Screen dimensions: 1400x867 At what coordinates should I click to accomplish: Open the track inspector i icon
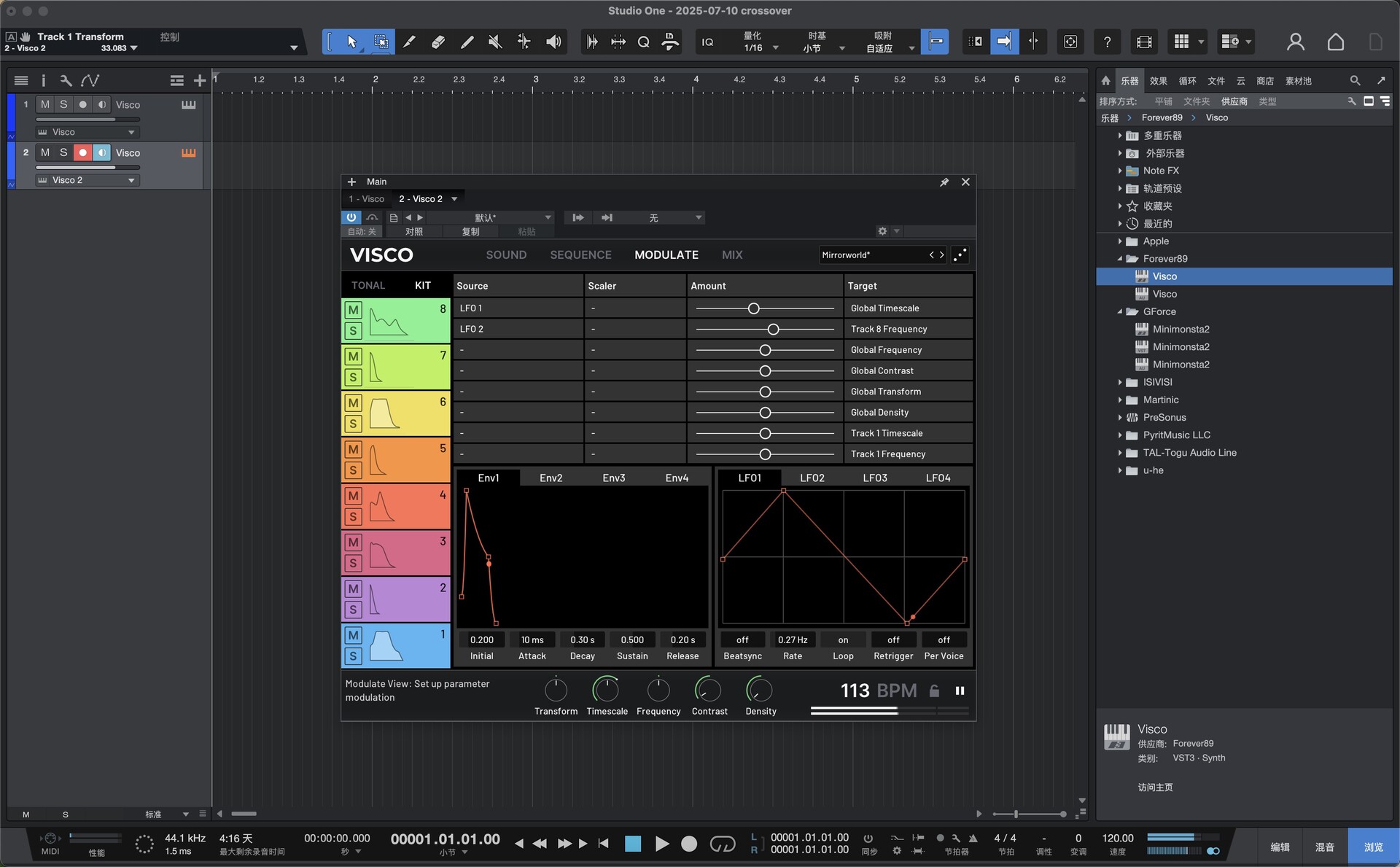click(43, 80)
